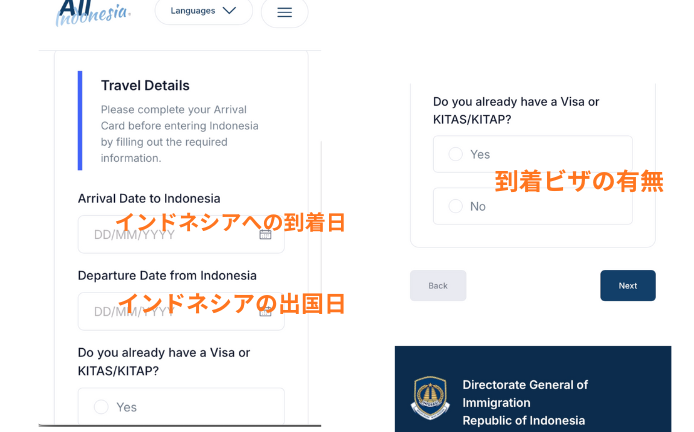Click the 'Please complete your Arrival Card' description

point(179,134)
